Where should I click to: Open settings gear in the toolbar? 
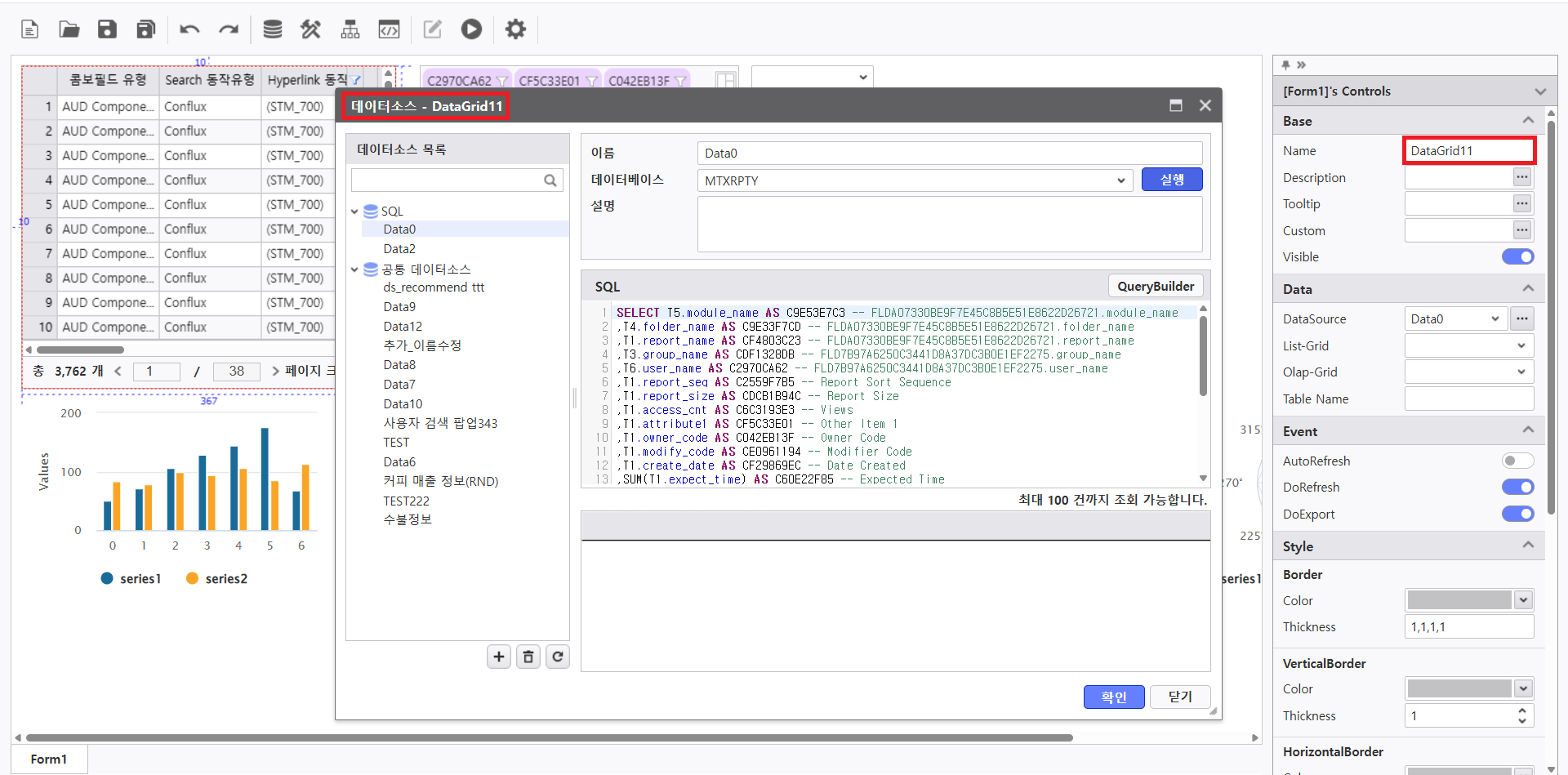pos(515,29)
